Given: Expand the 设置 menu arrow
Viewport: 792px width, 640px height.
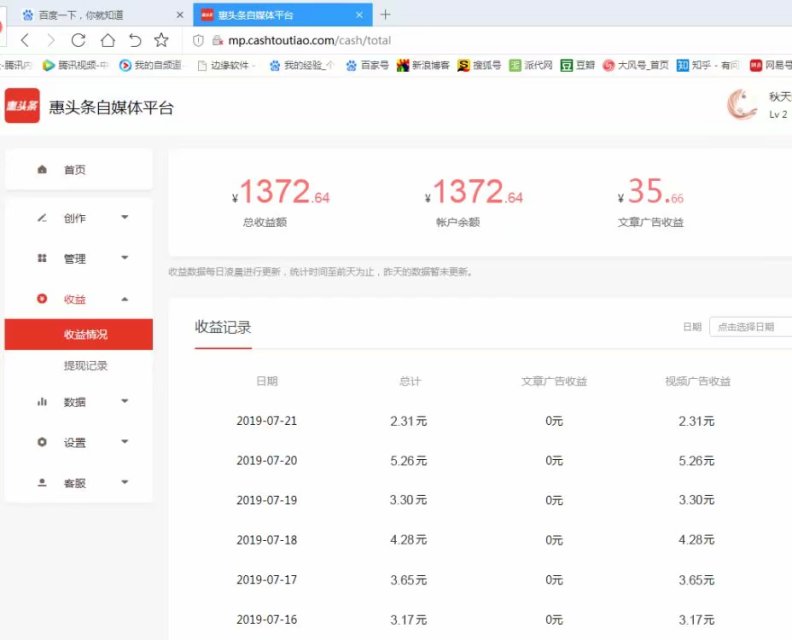Looking at the screenshot, I should coord(125,441).
